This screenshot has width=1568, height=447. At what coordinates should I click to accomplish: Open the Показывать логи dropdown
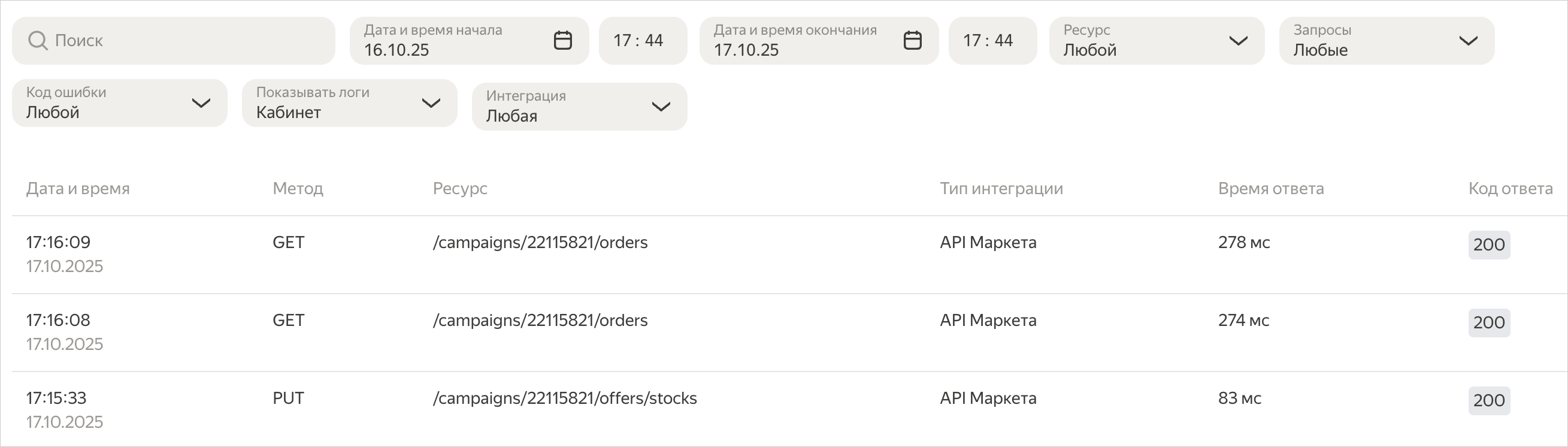click(349, 103)
